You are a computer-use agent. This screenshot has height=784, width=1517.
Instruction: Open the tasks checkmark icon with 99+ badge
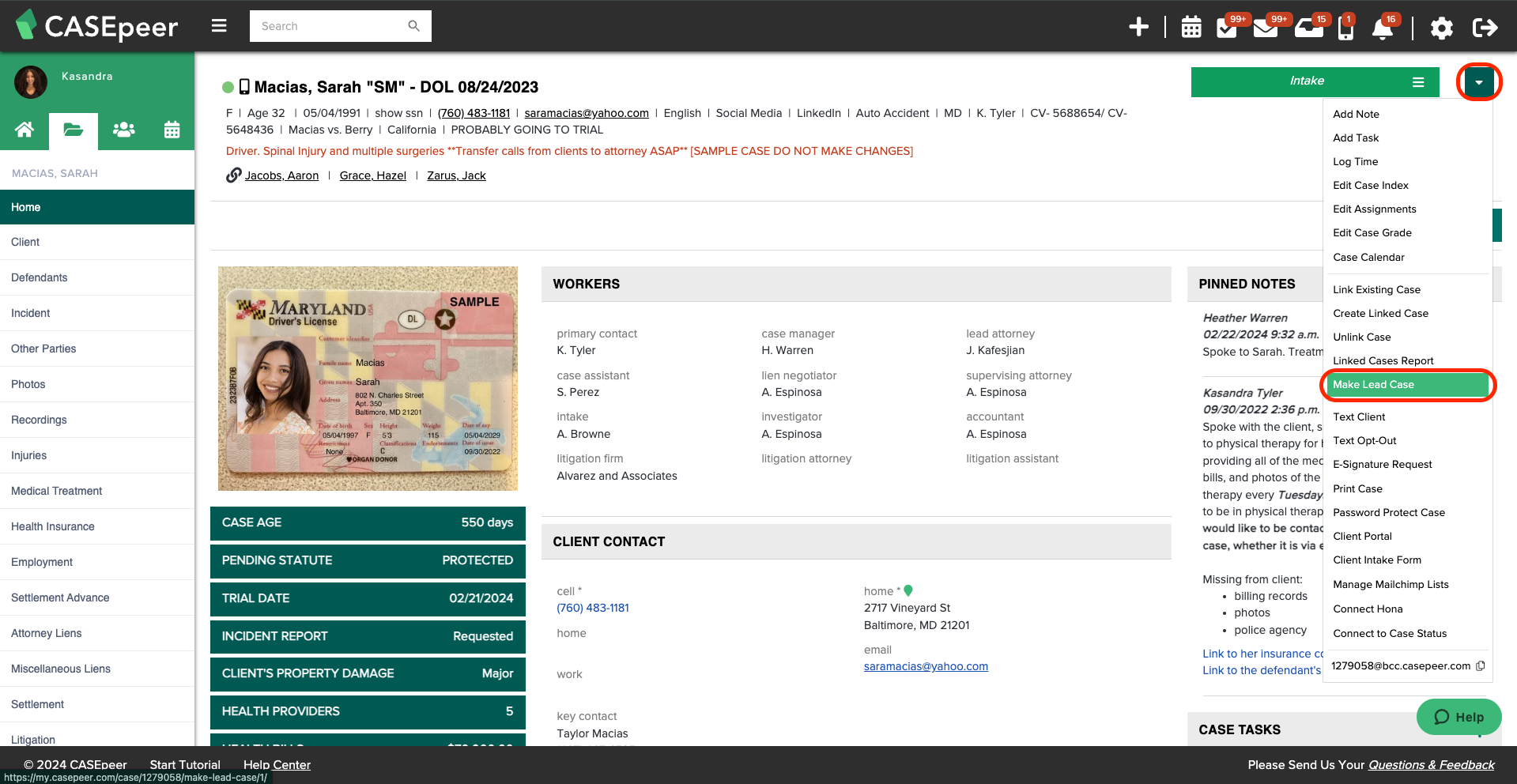click(1227, 28)
